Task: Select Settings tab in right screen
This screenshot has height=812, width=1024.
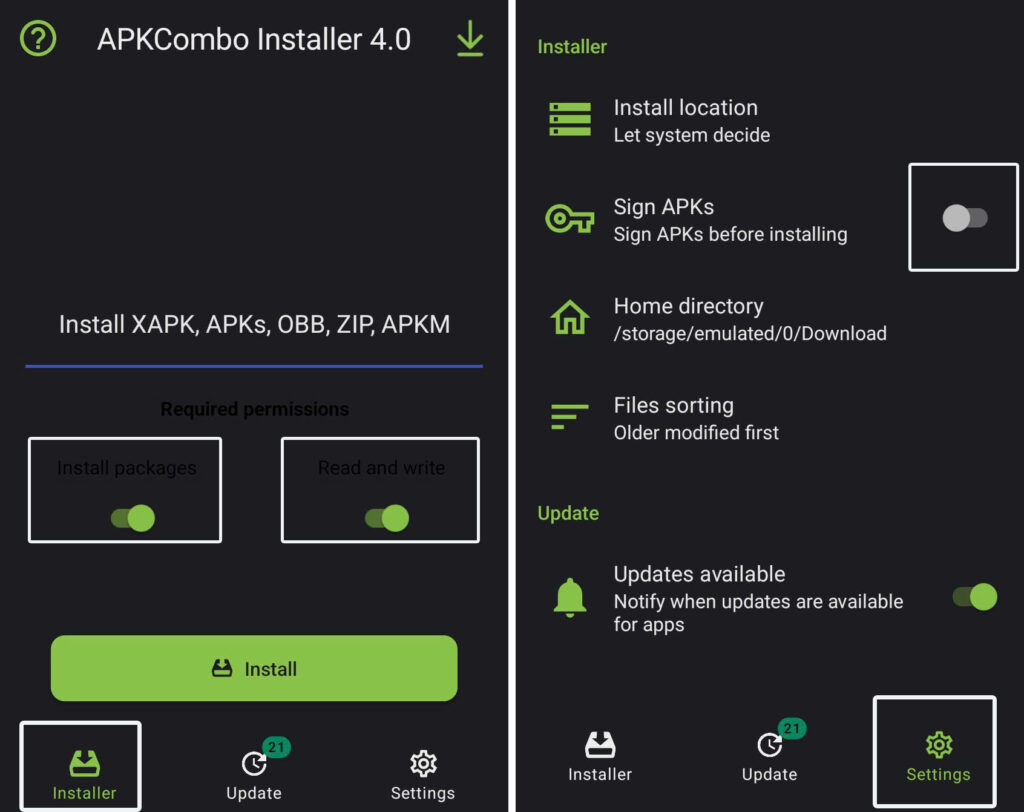Action: 938,756
